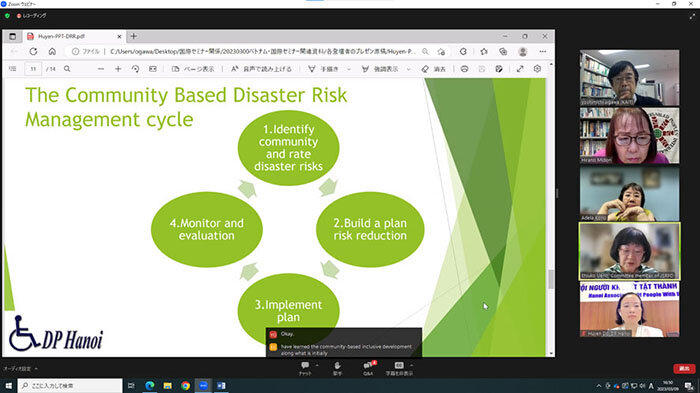Expand audio settings arrow
This screenshot has height=393, width=700.
click(36, 369)
